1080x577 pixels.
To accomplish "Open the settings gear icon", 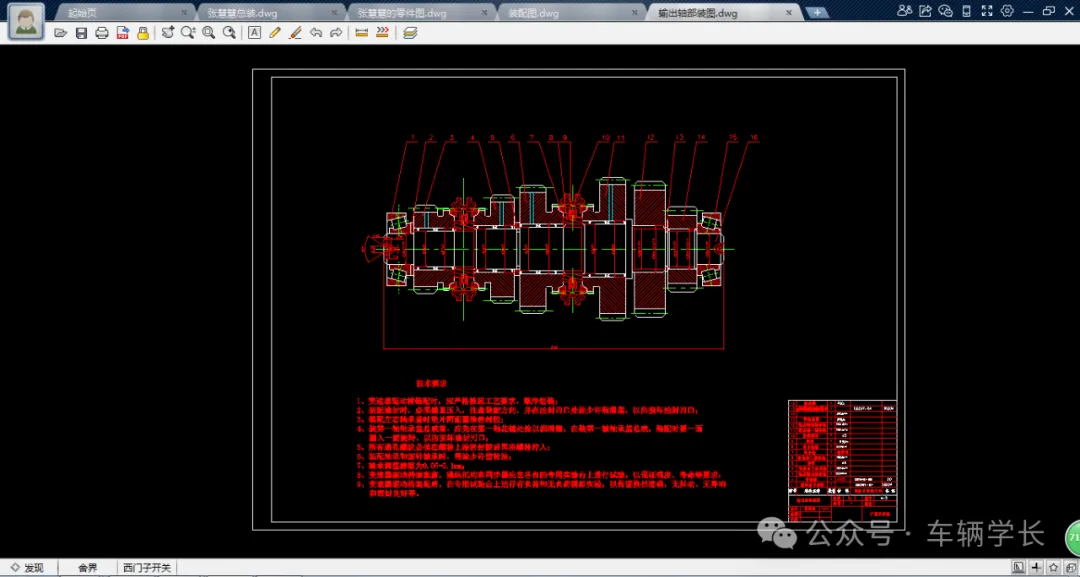I will click(x=1007, y=10).
